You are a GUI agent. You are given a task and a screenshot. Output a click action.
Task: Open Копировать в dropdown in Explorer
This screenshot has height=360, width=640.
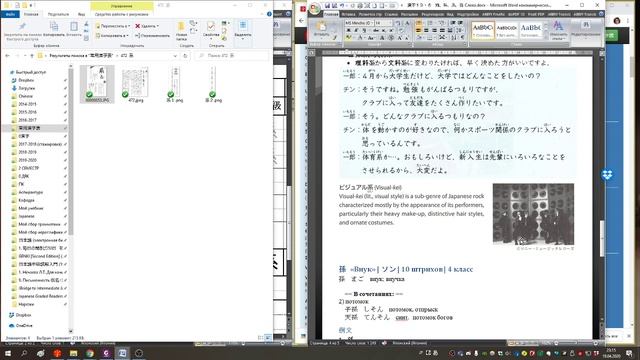(x=112, y=36)
